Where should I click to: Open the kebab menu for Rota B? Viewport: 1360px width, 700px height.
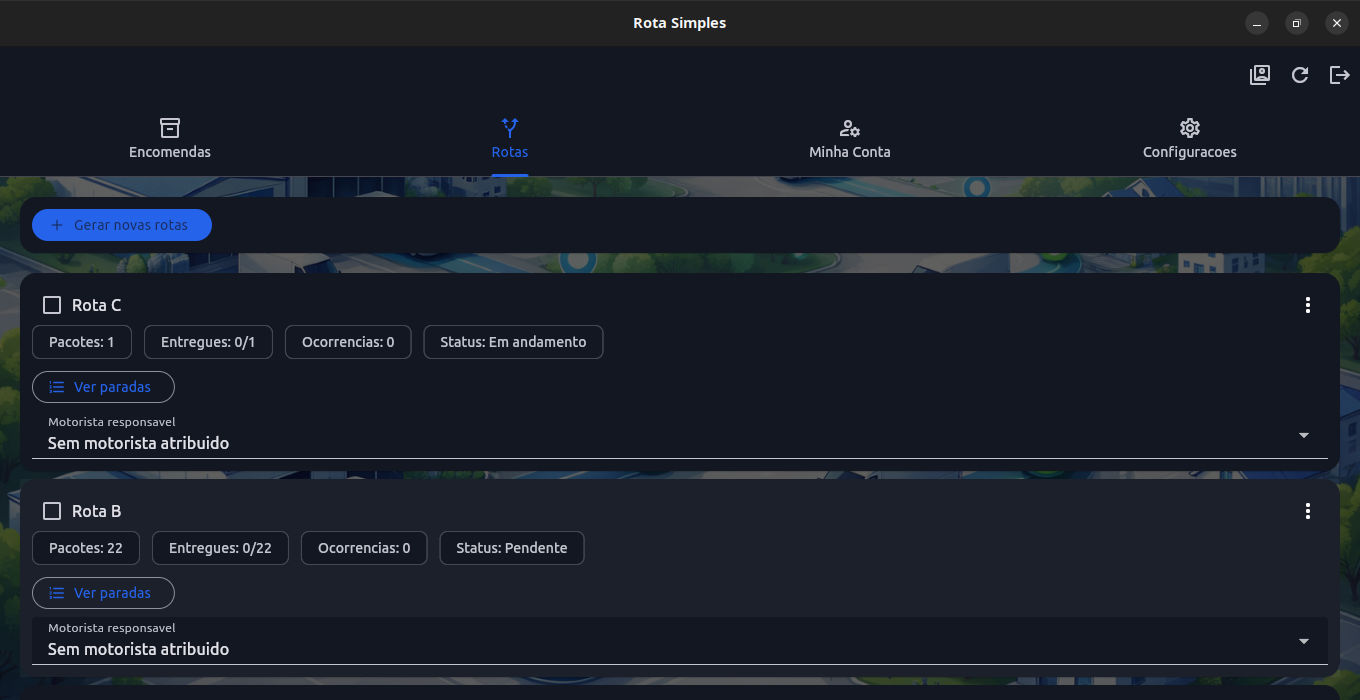1307,511
